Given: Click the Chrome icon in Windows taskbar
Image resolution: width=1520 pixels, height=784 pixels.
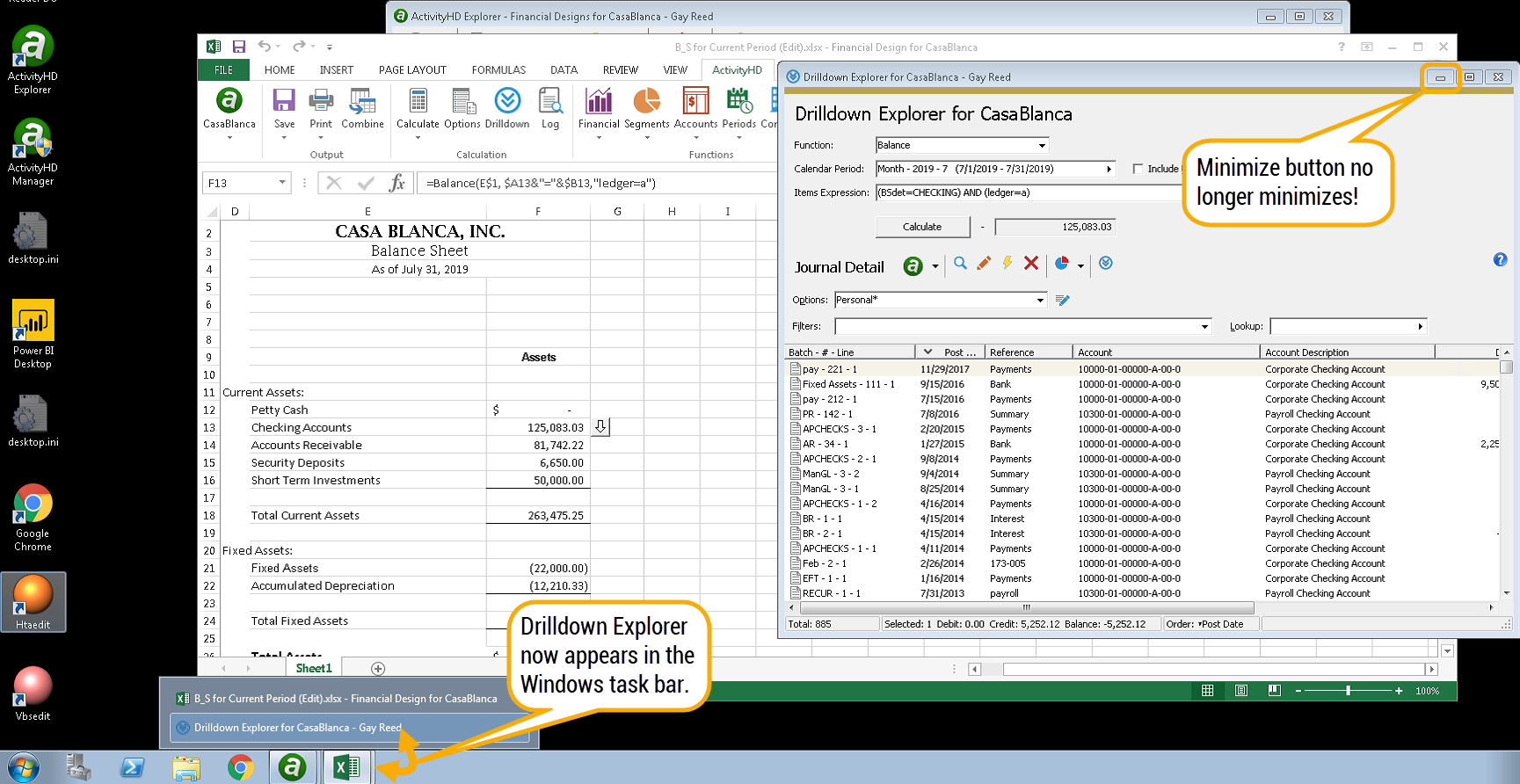Looking at the screenshot, I should click(240, 767).
